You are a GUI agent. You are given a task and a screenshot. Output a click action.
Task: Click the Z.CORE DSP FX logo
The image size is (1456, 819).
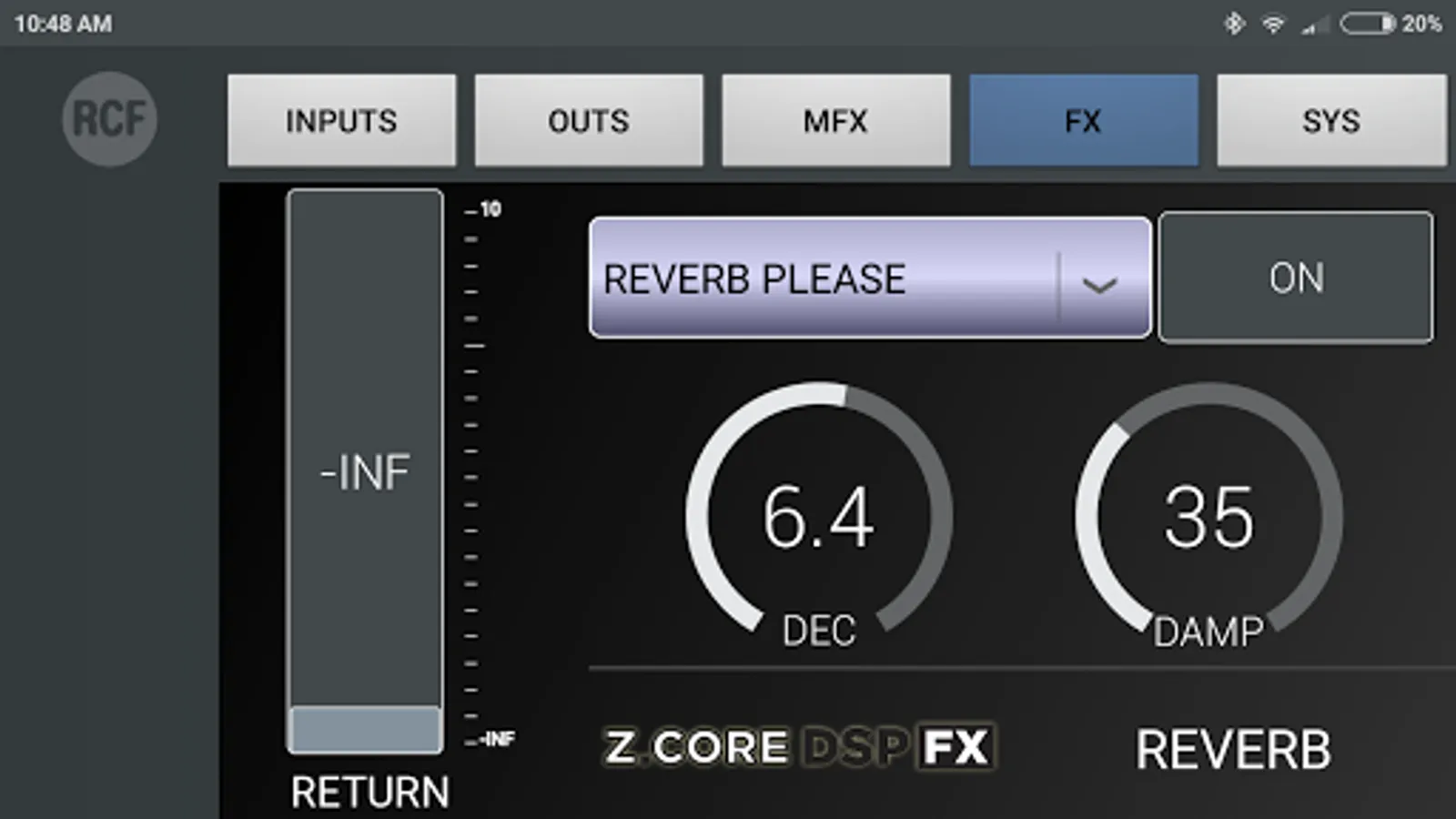800,747
